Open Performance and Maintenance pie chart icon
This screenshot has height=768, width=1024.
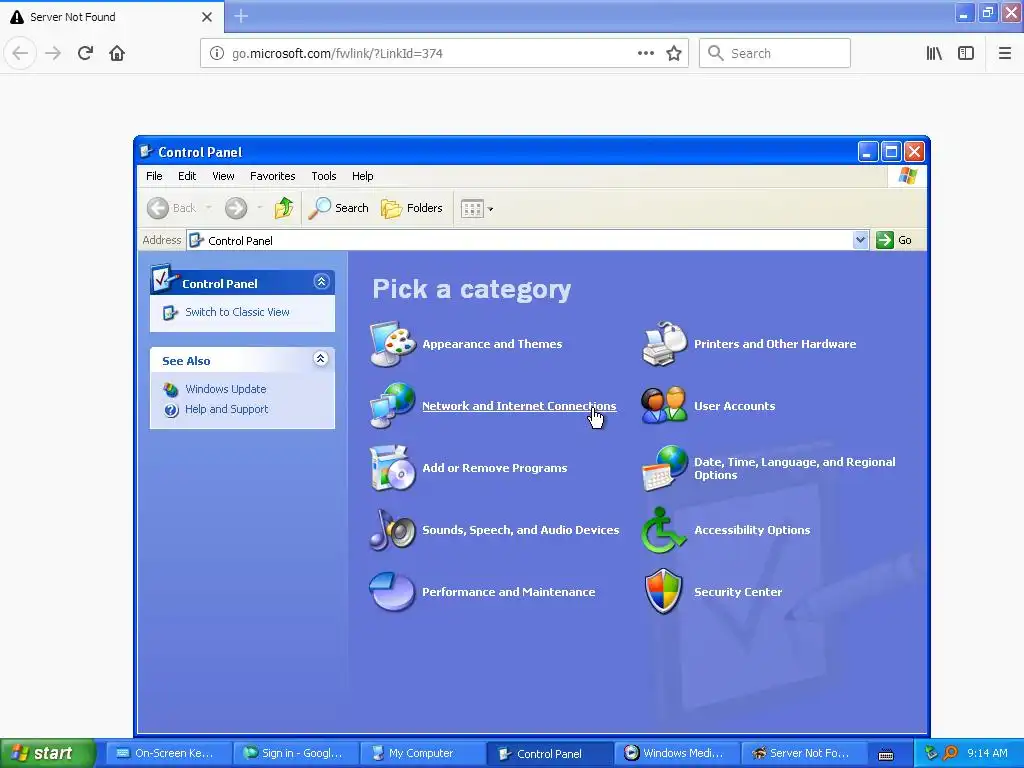(392, 592)
